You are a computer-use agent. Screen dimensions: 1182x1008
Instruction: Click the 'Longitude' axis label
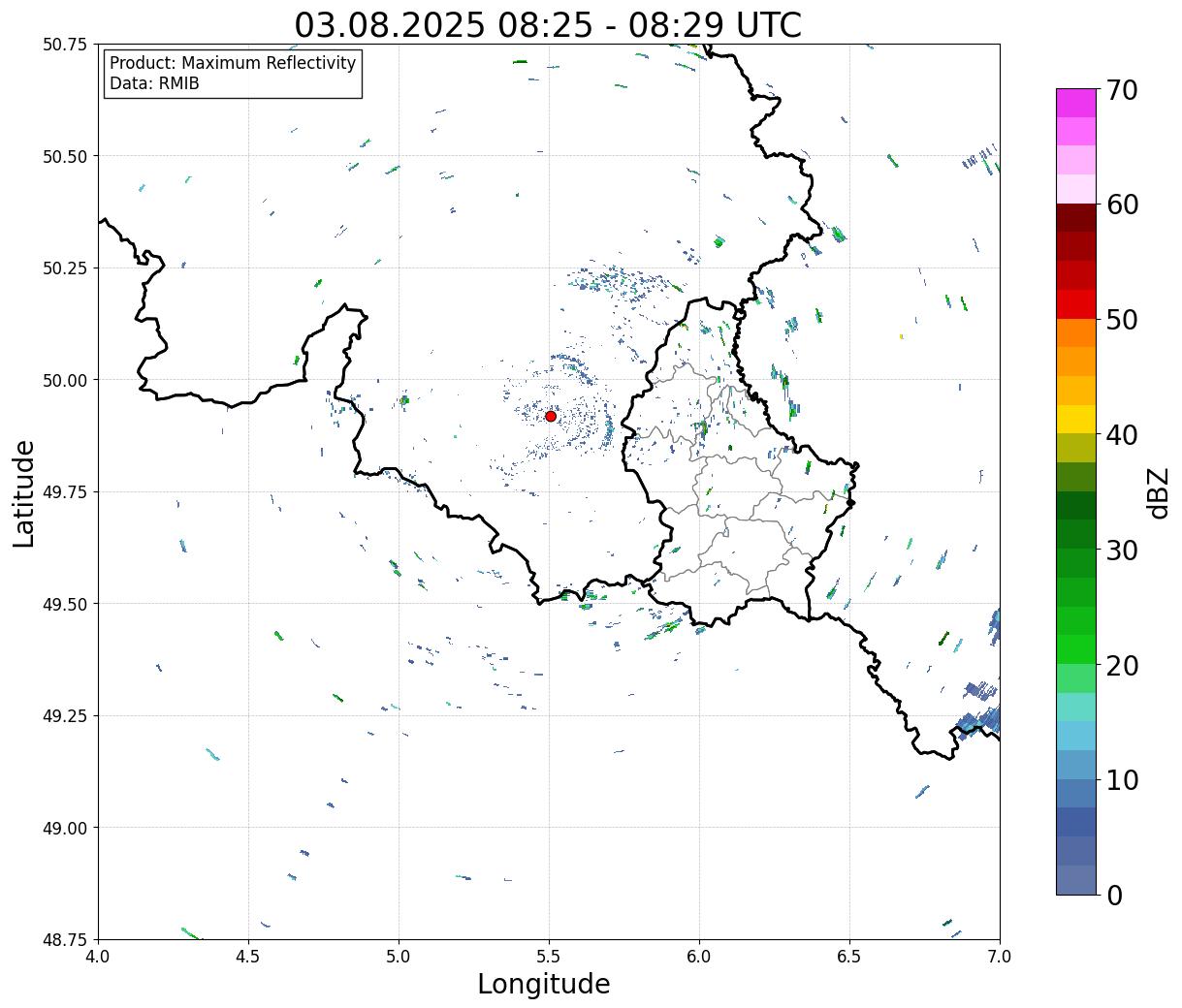coord(544,984)
